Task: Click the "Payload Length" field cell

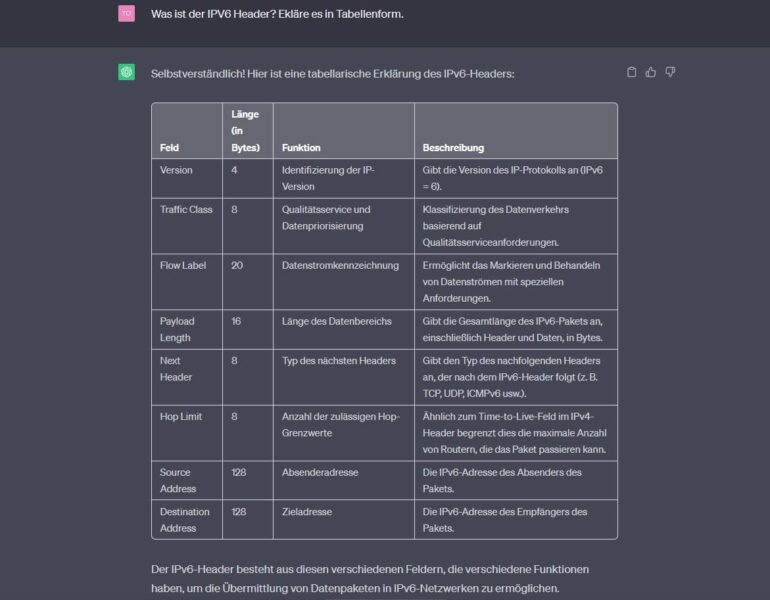Action: 177,329
